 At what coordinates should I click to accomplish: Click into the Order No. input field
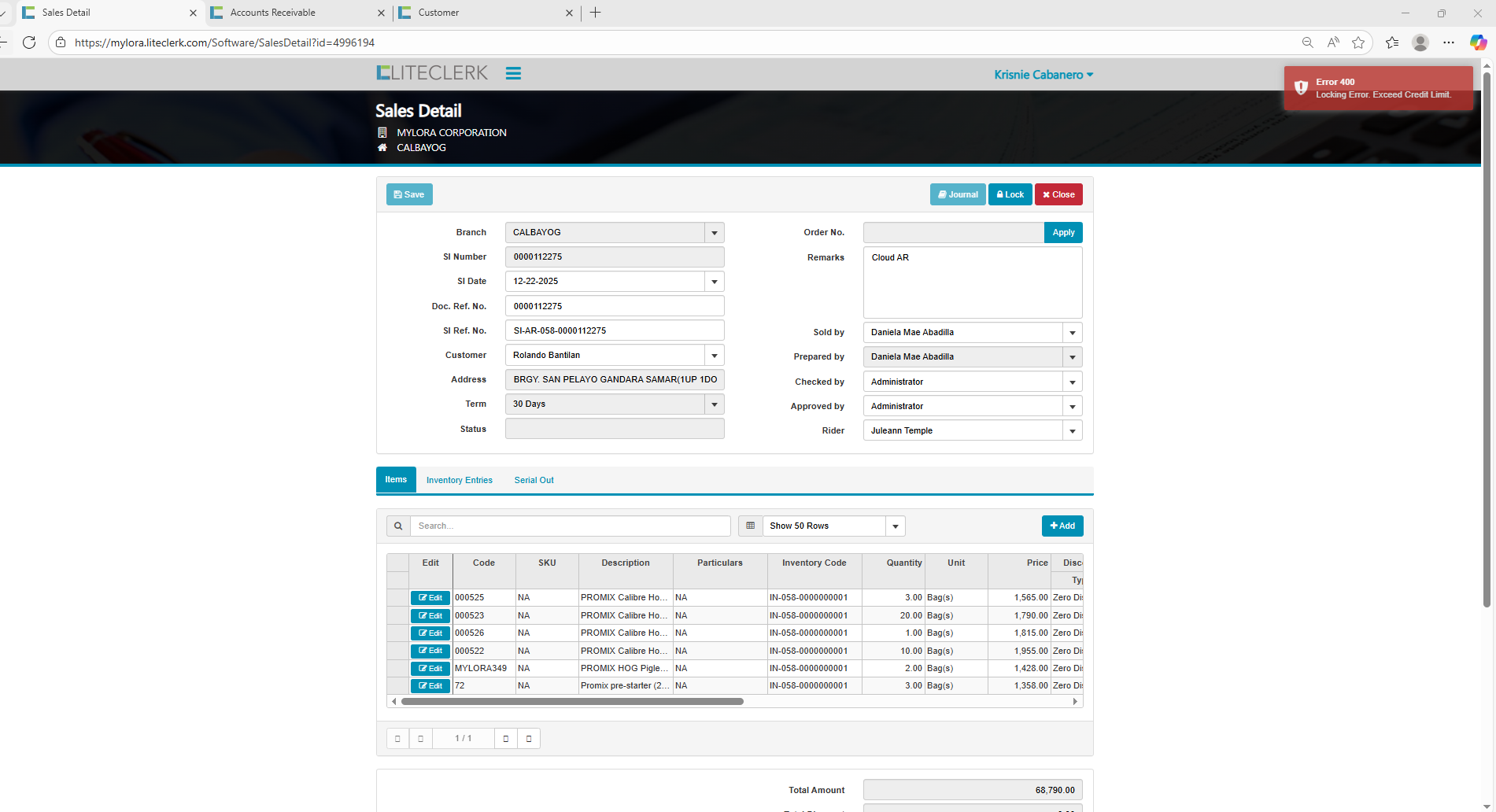953,233
